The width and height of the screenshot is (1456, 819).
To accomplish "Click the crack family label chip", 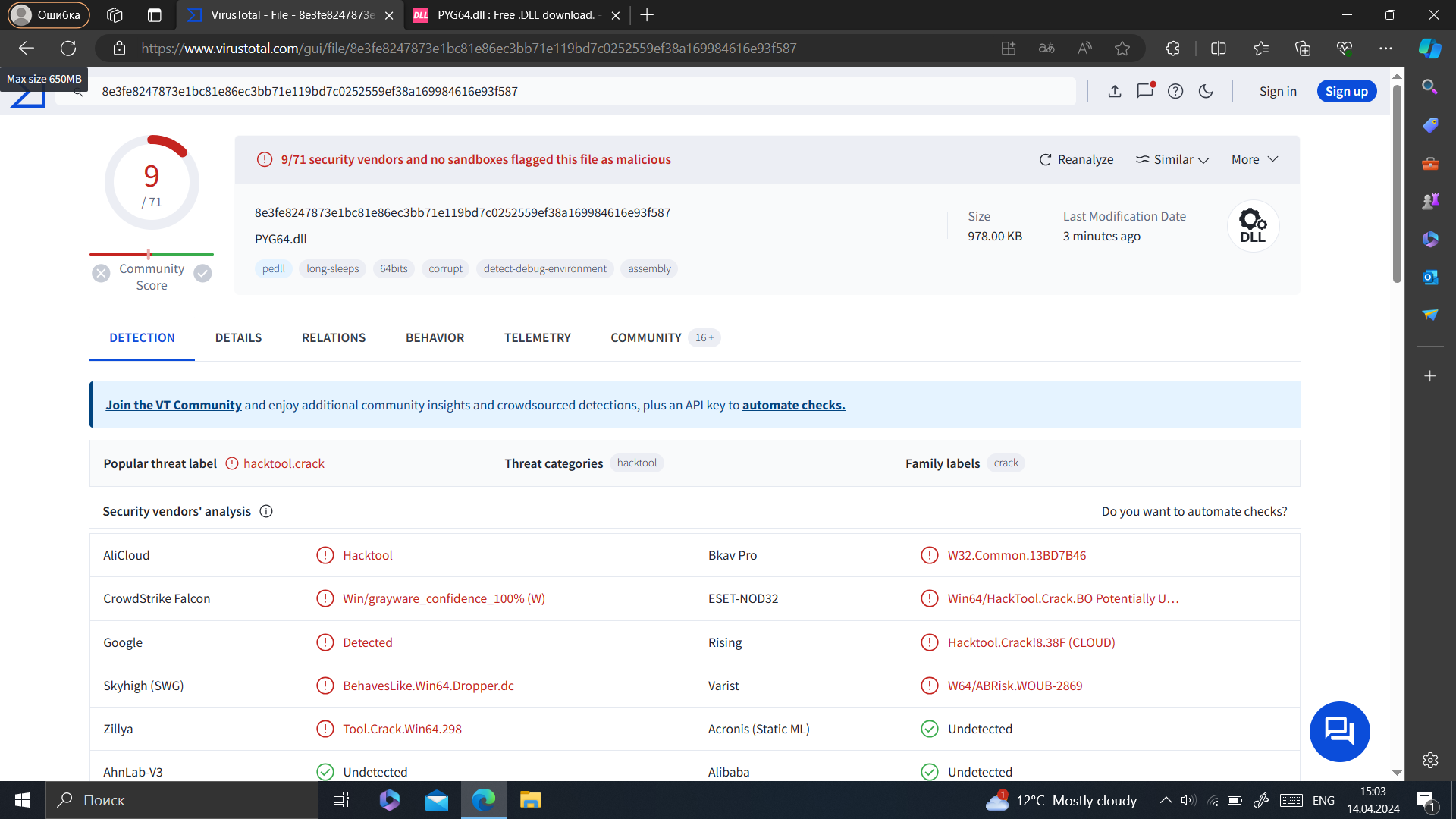I will 1006,463.
